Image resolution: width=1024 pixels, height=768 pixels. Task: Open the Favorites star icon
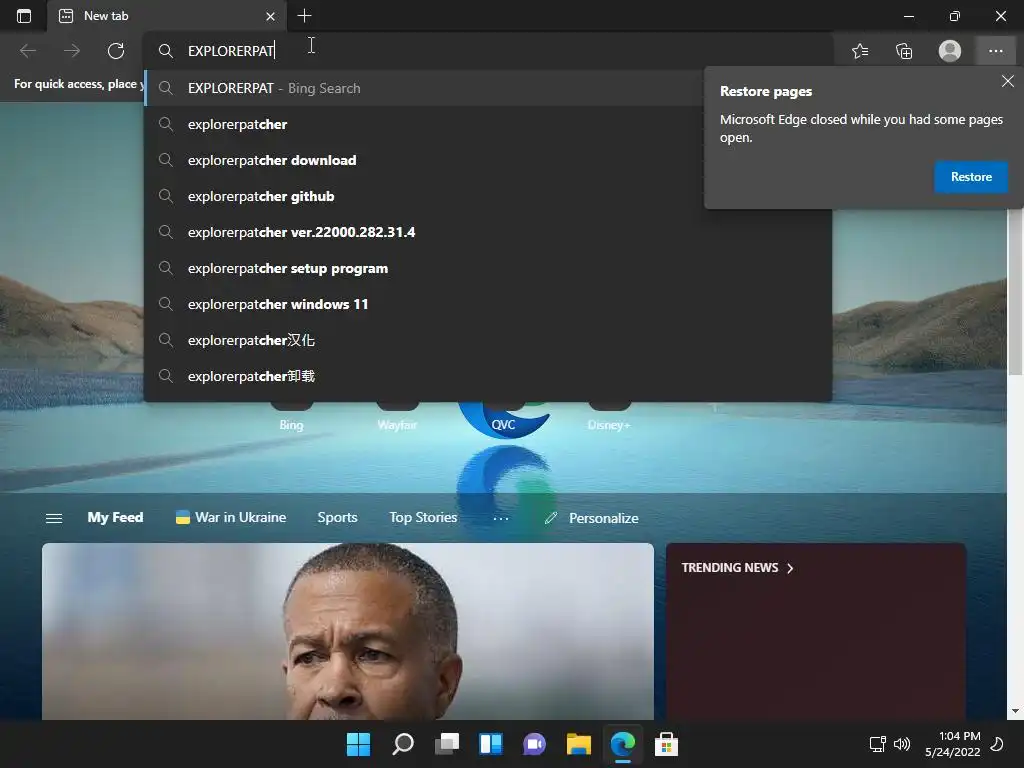coord(860,51)
